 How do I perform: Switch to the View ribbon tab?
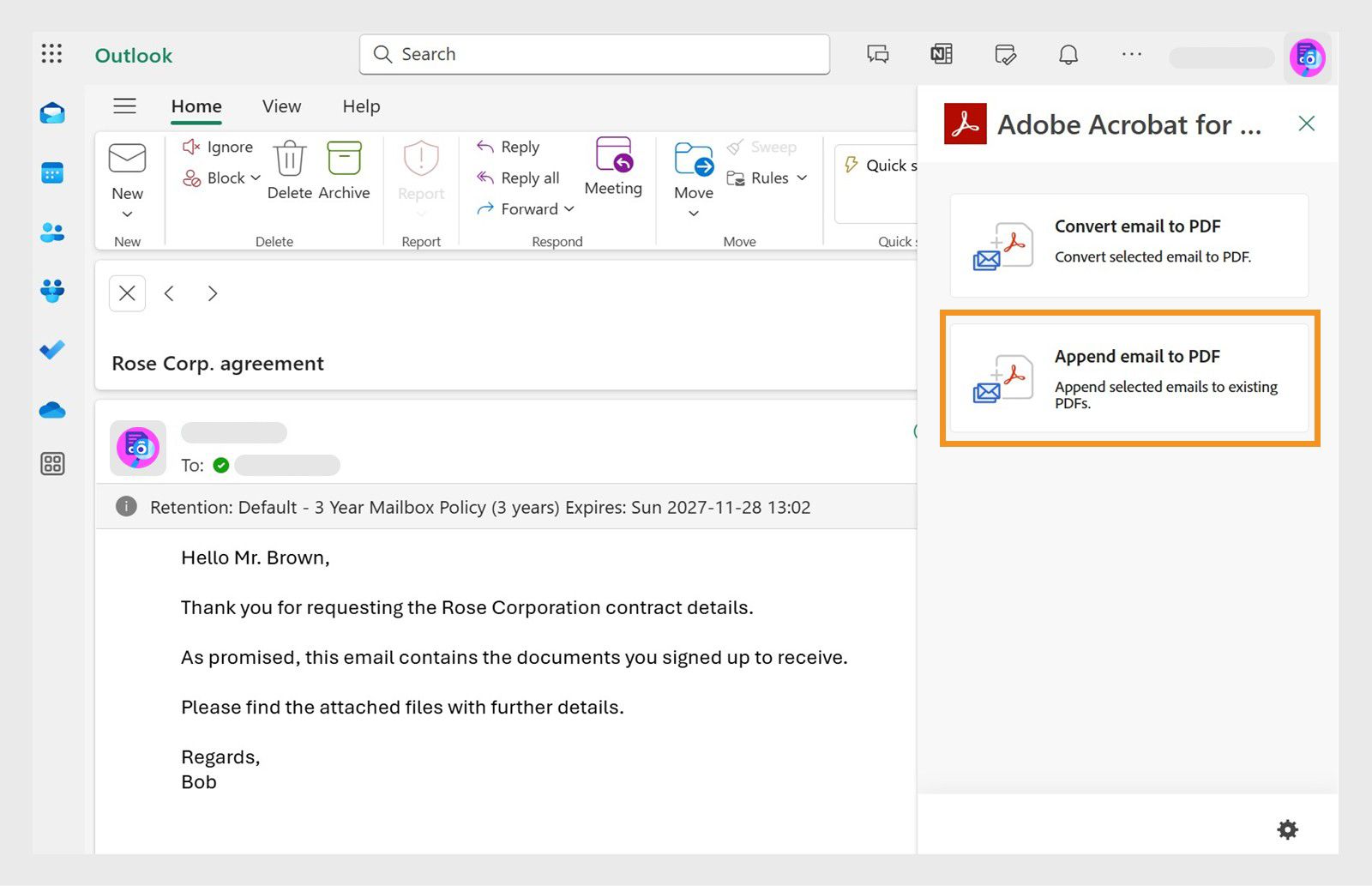tap(280, 106)
